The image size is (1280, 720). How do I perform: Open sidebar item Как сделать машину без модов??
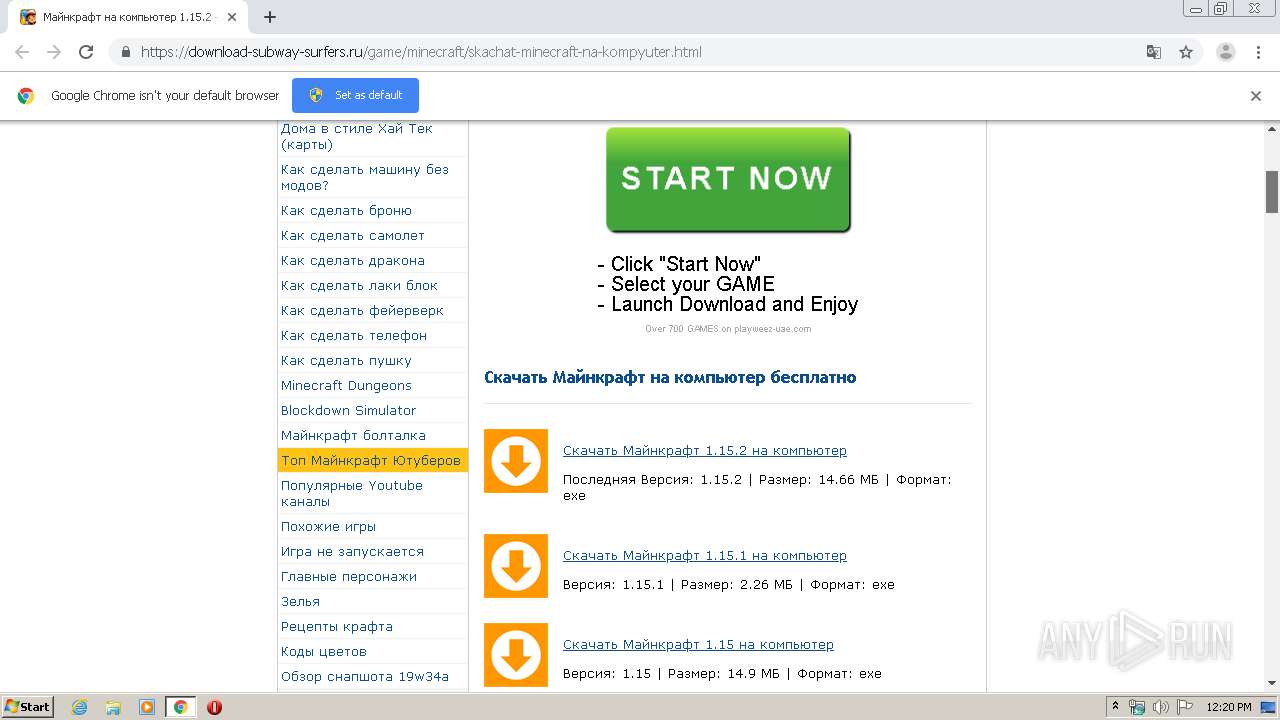(365, 178)
